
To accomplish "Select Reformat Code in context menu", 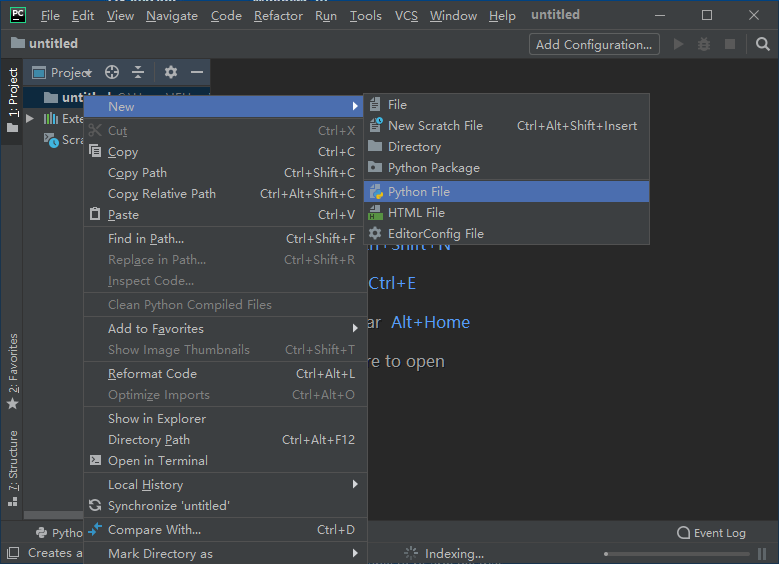I will [226, 373].
